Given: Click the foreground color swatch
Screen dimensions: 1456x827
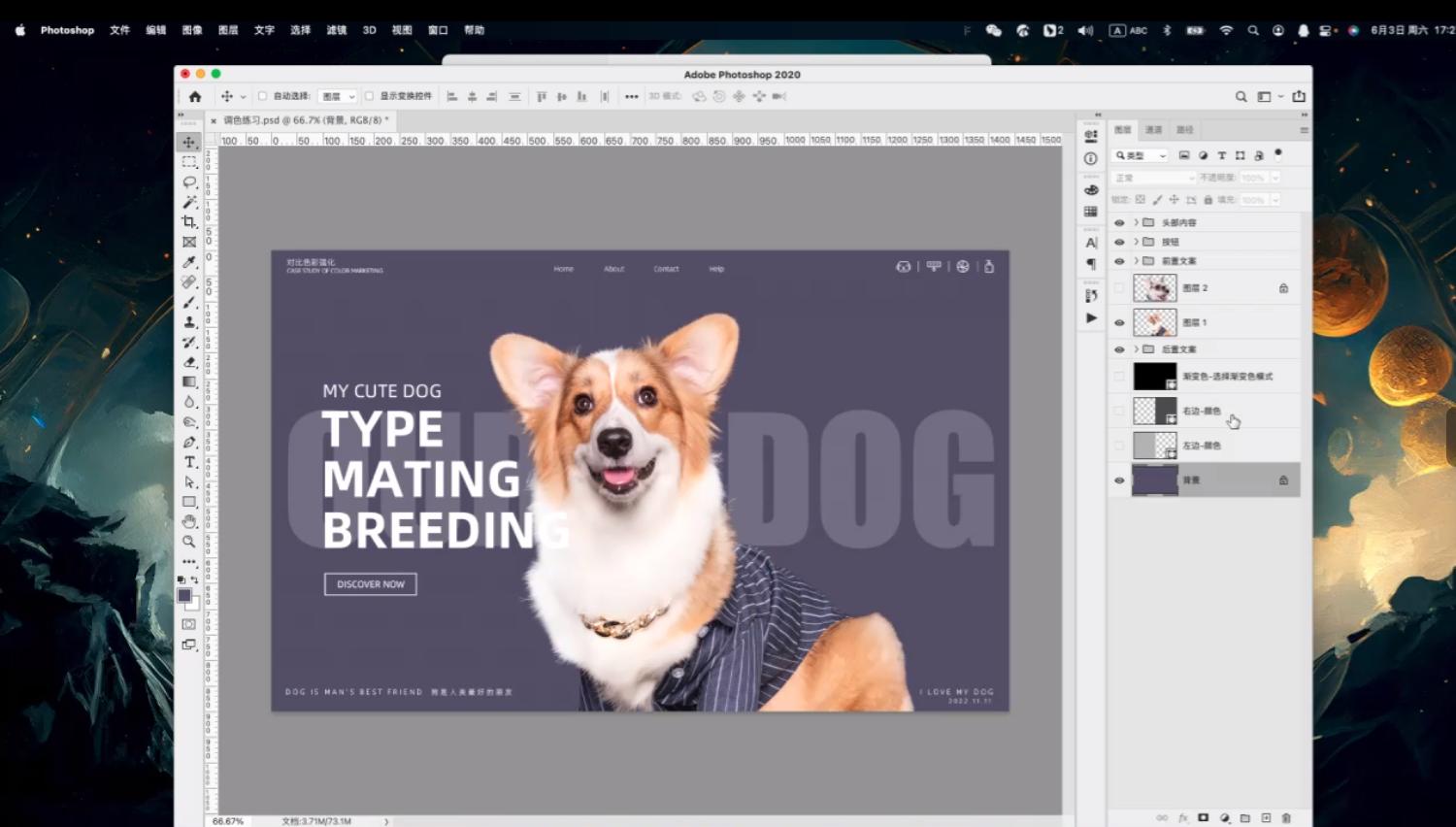Looking at the screenshot, I should 184,595.
